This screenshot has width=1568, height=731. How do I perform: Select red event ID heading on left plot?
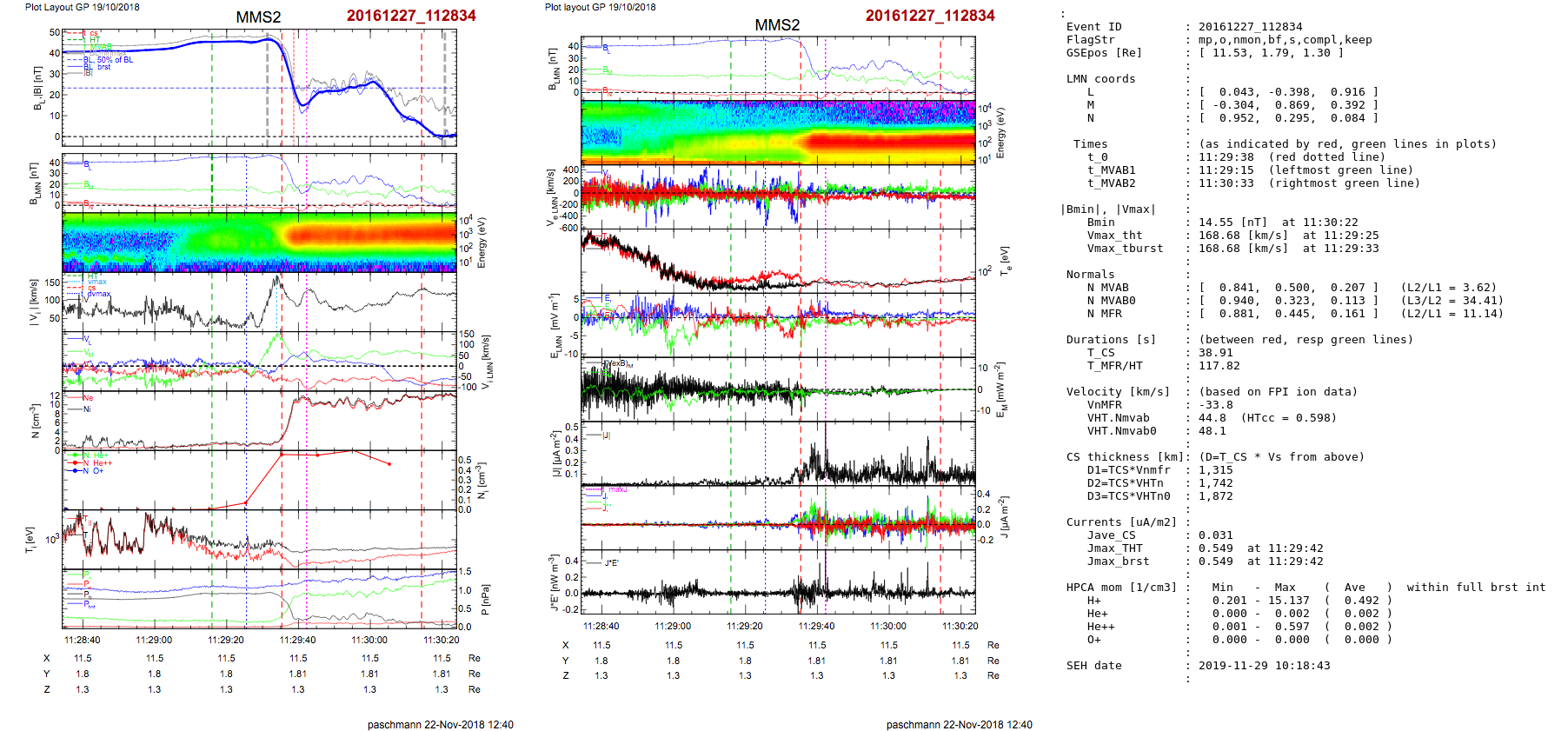pyautogui.click(x=411, y=16)
